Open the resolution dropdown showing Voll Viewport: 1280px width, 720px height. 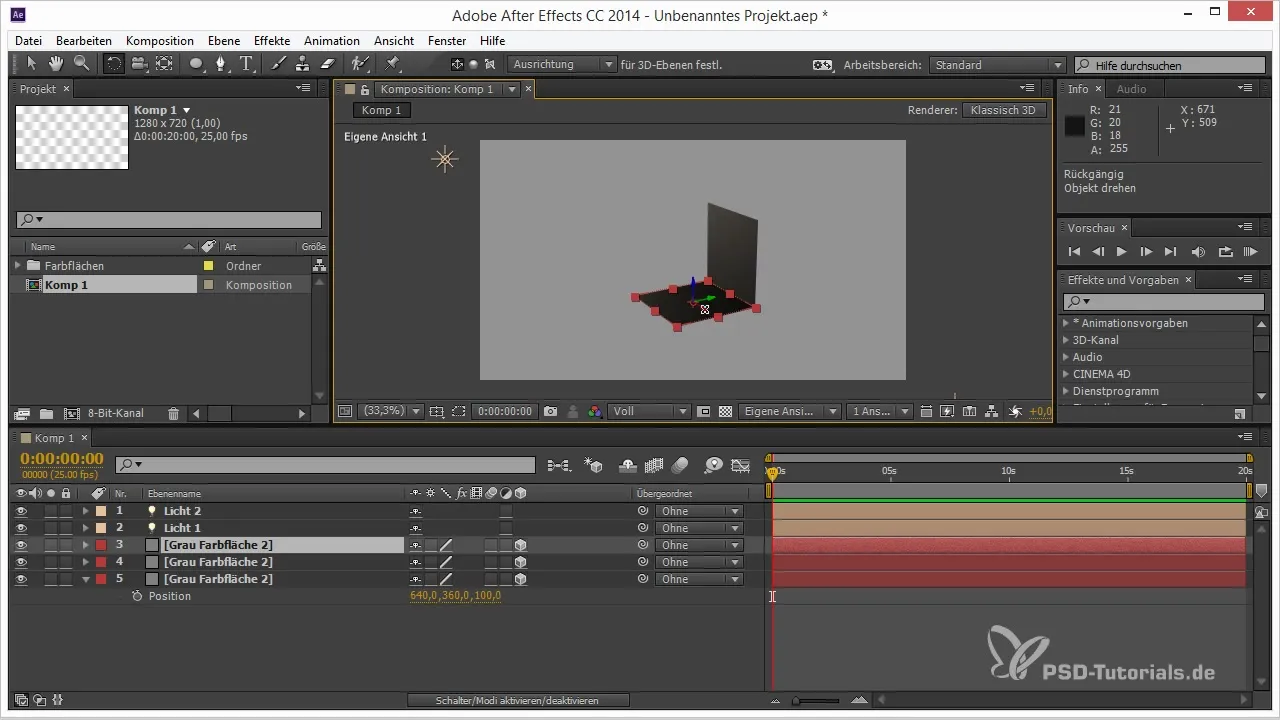click(x=650, y=411)
